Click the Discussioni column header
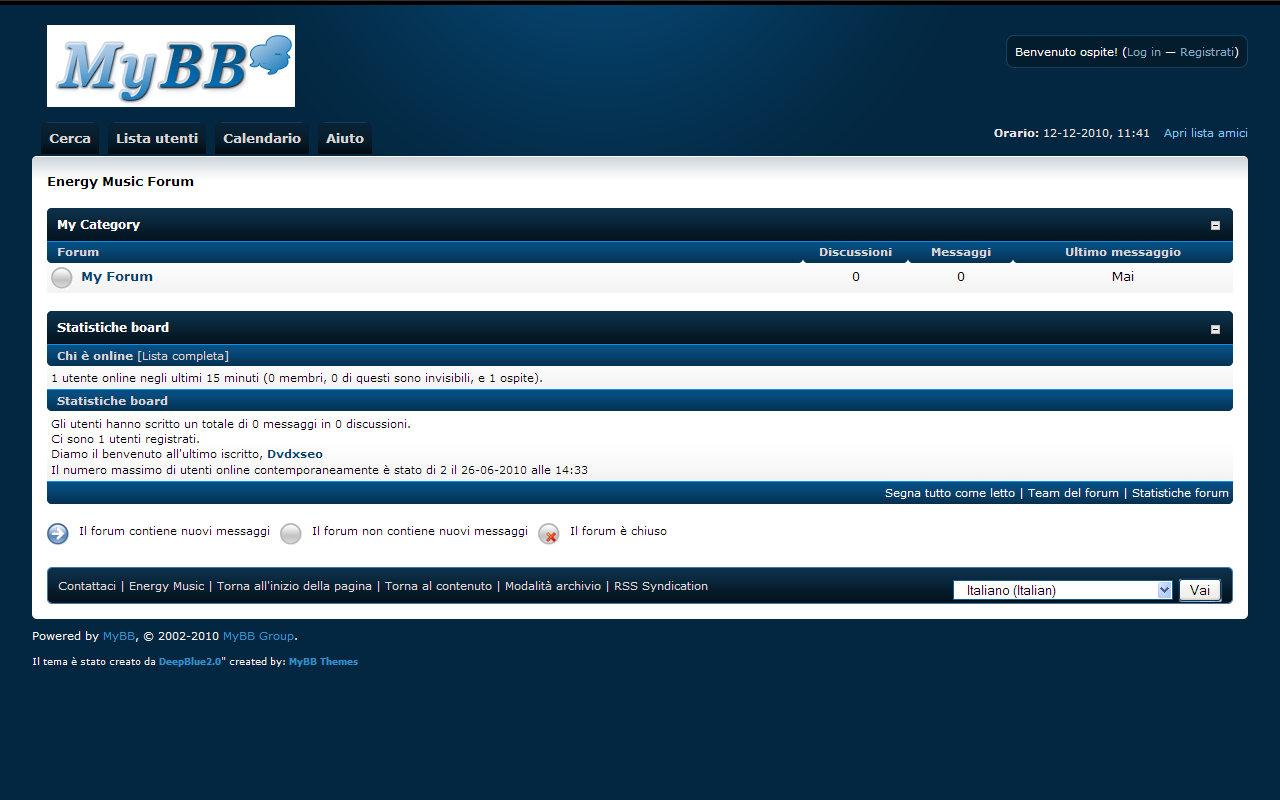1280x800 pixels. (x=855, y=252)
